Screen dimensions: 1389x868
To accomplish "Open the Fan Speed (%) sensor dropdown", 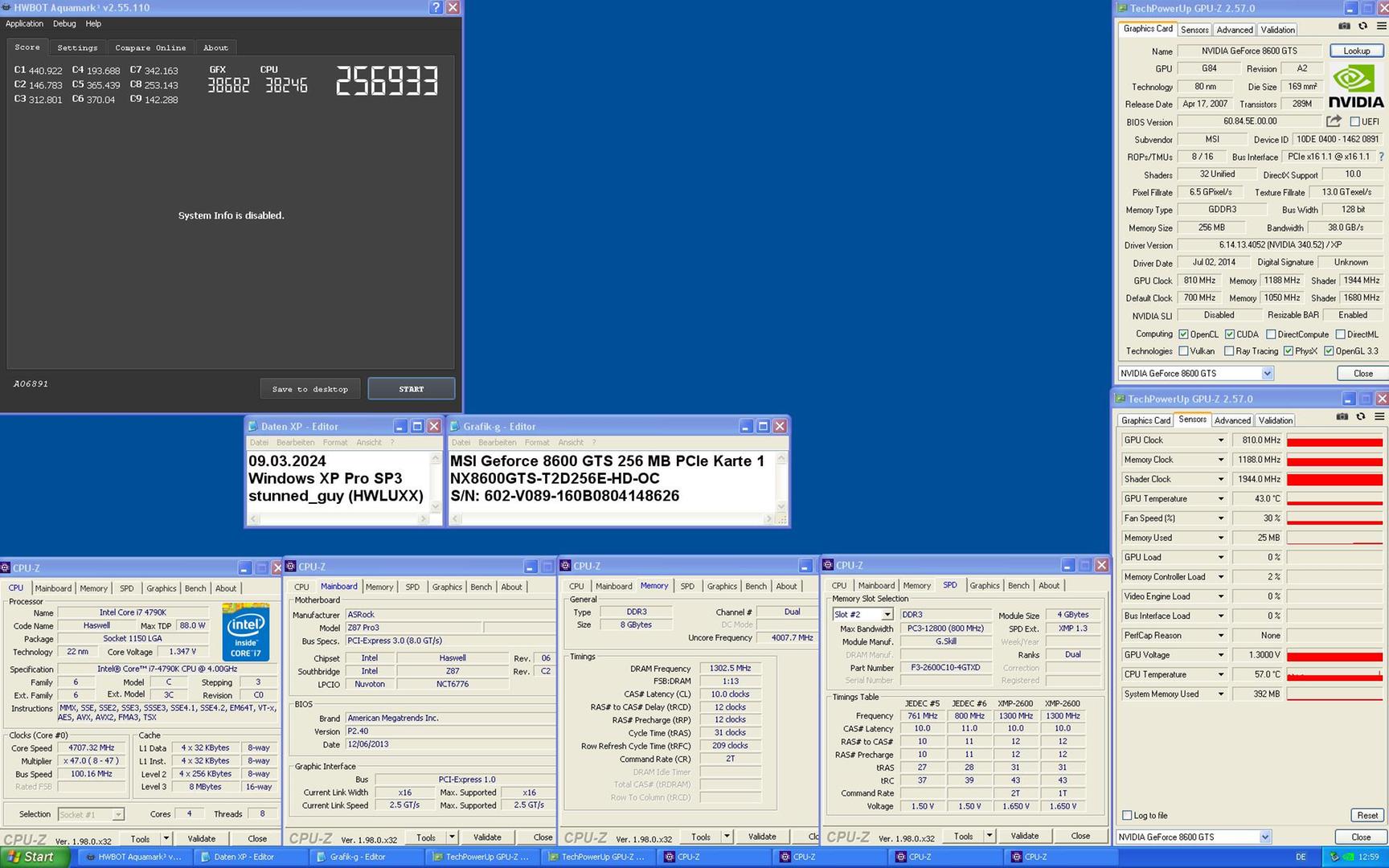I will point(1220,518).
